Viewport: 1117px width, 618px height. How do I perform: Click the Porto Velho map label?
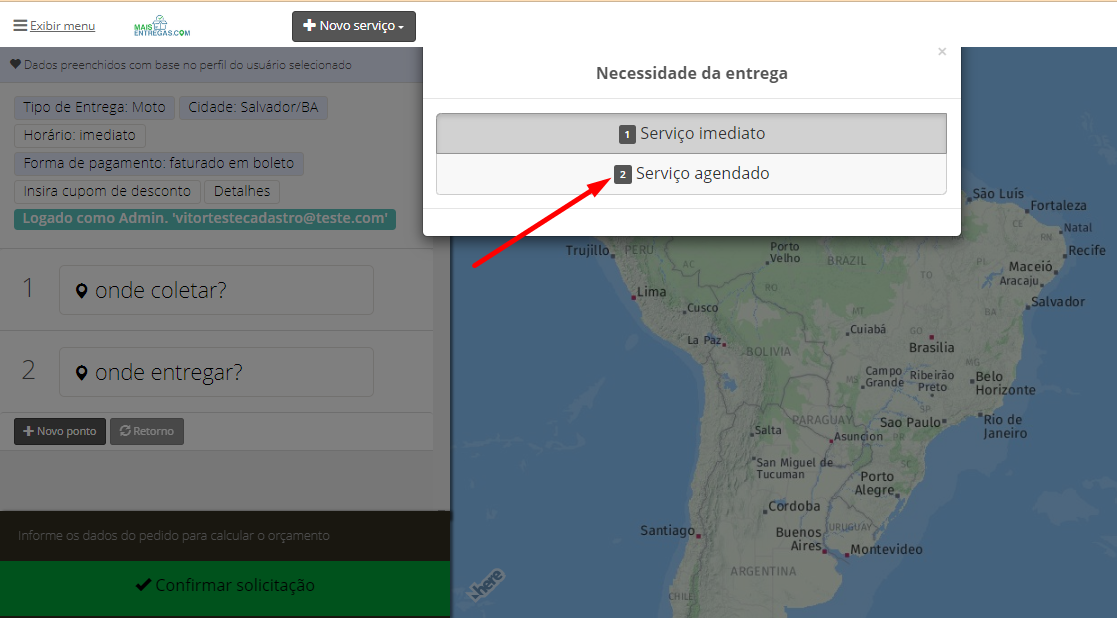click(784, 253)
